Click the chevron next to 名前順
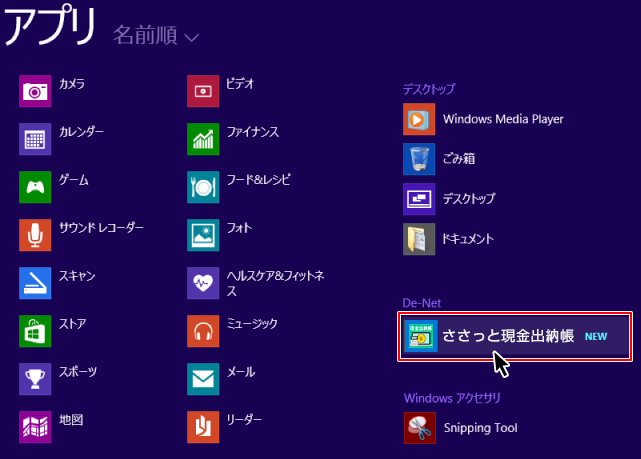641x459 pixels. pos(191,38)
